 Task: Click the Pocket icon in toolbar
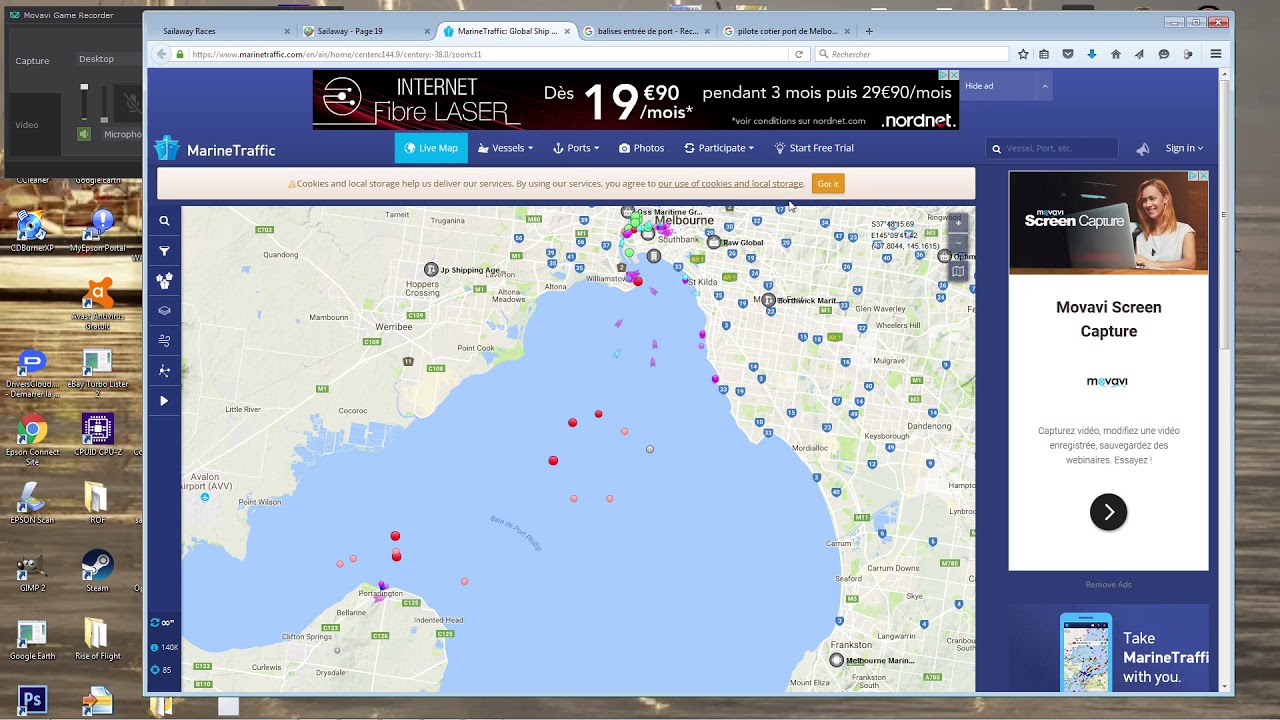click(x=1068, y=54)
